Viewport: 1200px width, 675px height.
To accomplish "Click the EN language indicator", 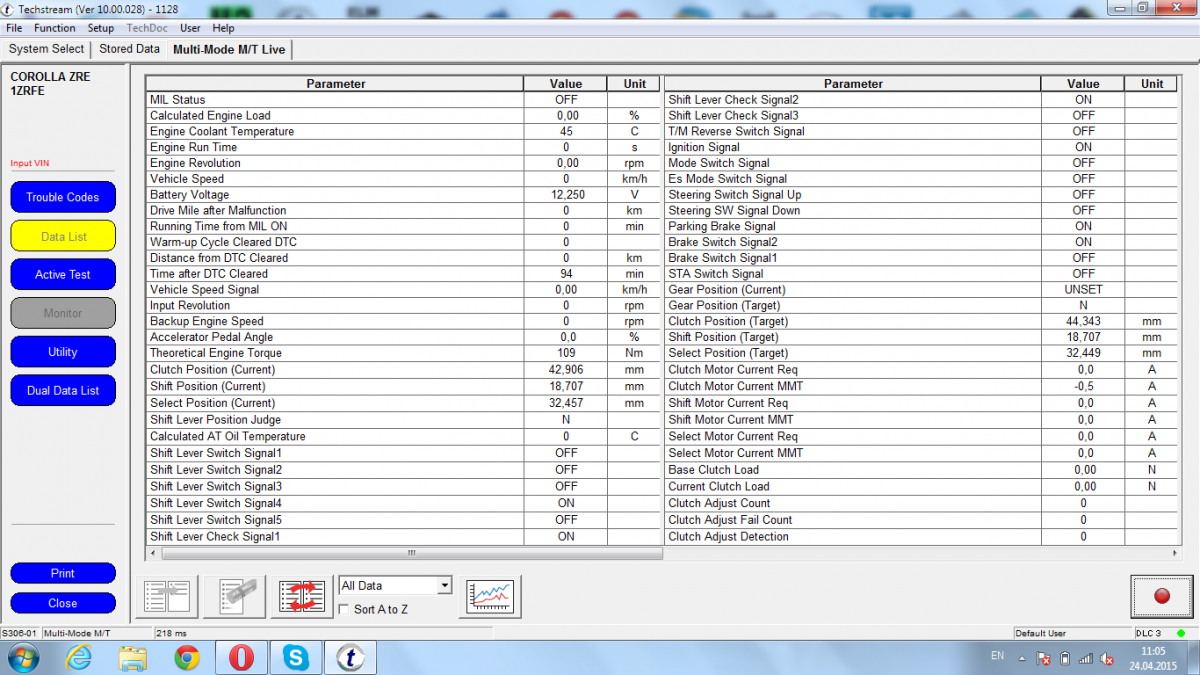I will tap(997, 656).
